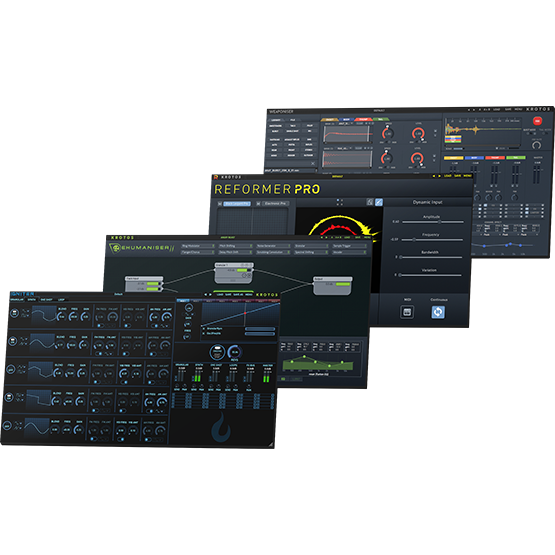Click LOAD in the Reformer Pro title bar

(x=448, y=176)
